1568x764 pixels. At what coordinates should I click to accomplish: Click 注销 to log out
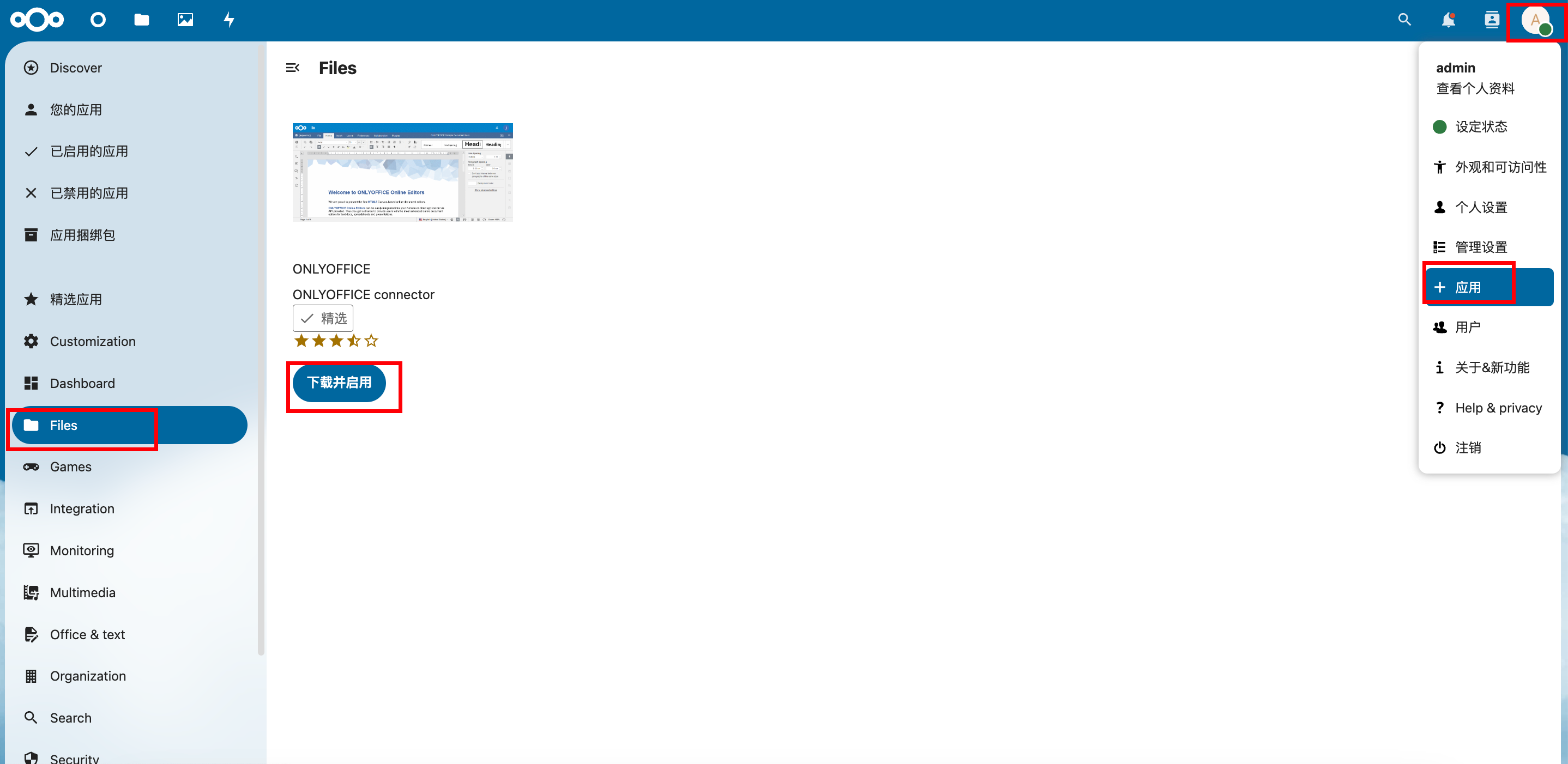(x=1489, y=448)
